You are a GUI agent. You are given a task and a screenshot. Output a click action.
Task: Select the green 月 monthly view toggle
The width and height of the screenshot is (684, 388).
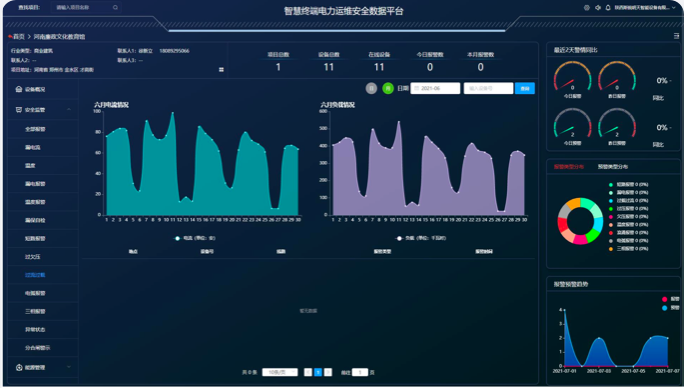pos(388,88)
